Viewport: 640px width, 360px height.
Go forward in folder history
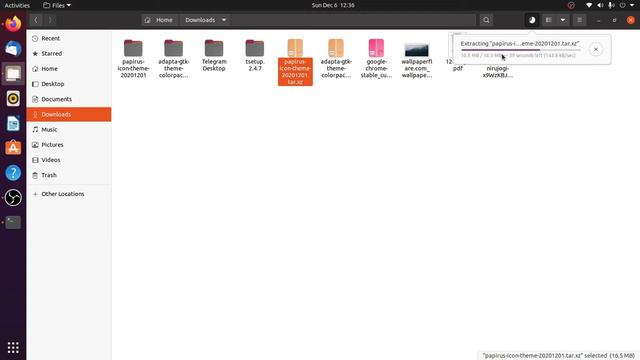pos(50,20)
